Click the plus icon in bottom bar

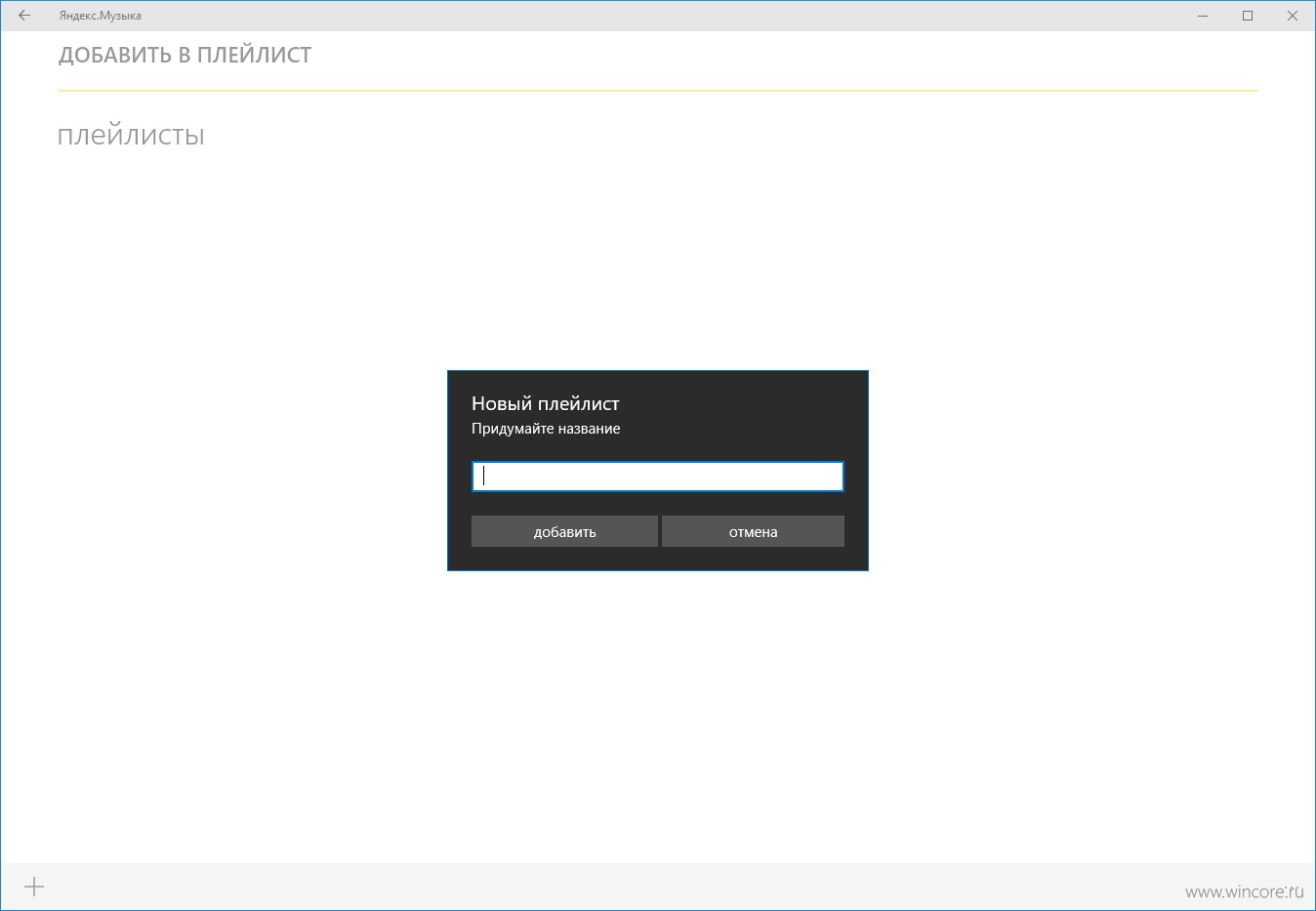[34, 887]
